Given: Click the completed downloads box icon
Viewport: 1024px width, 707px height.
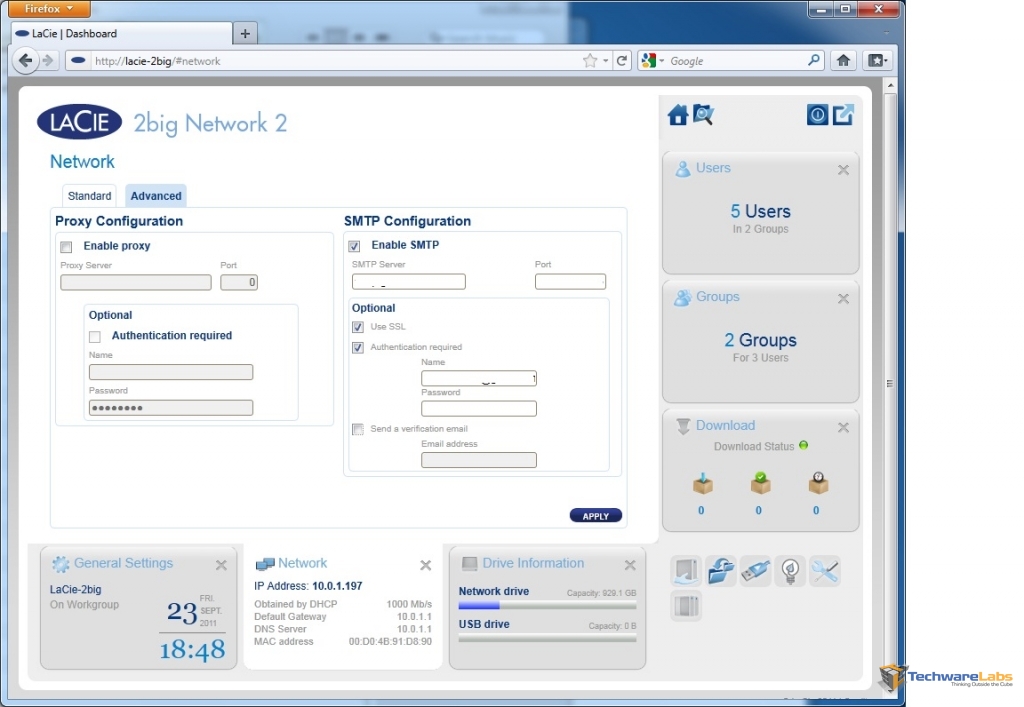Looking at the screenshot, I should coord(760,484).
